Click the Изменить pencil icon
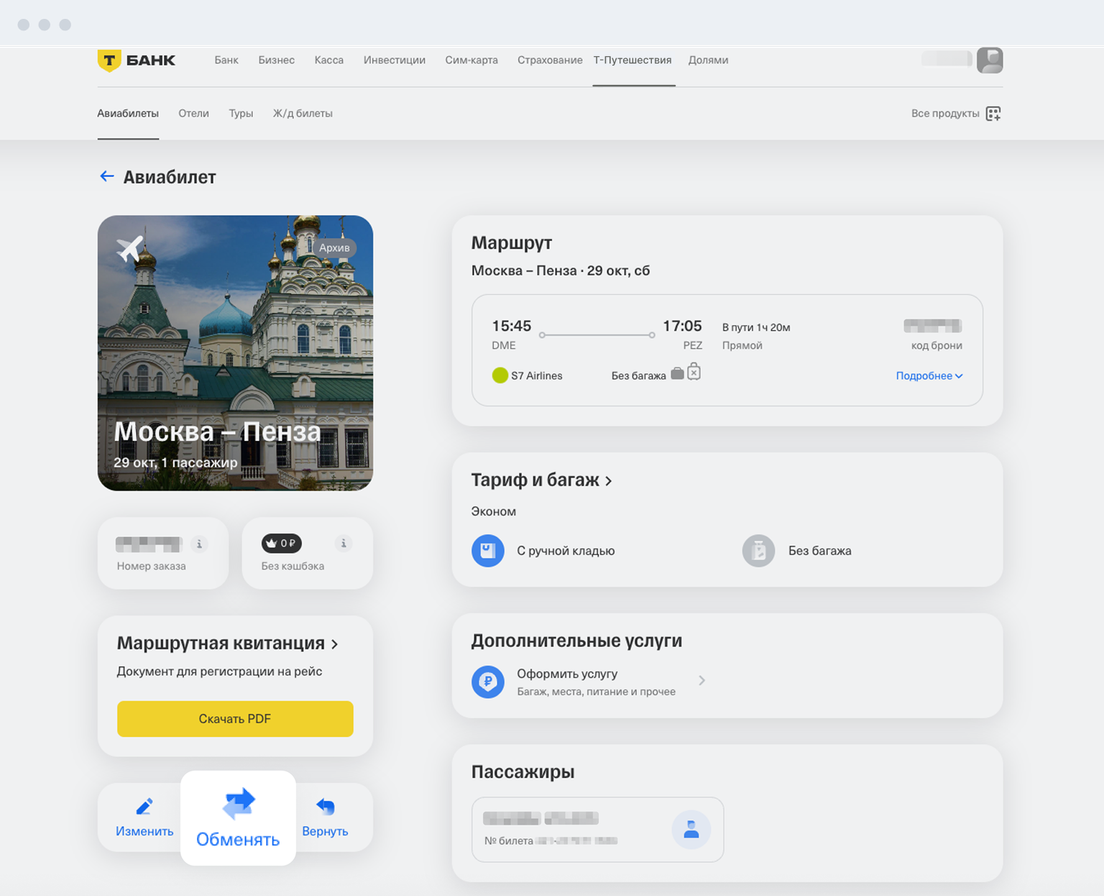This screenshot has width=1104, height=896. [144, 806]
